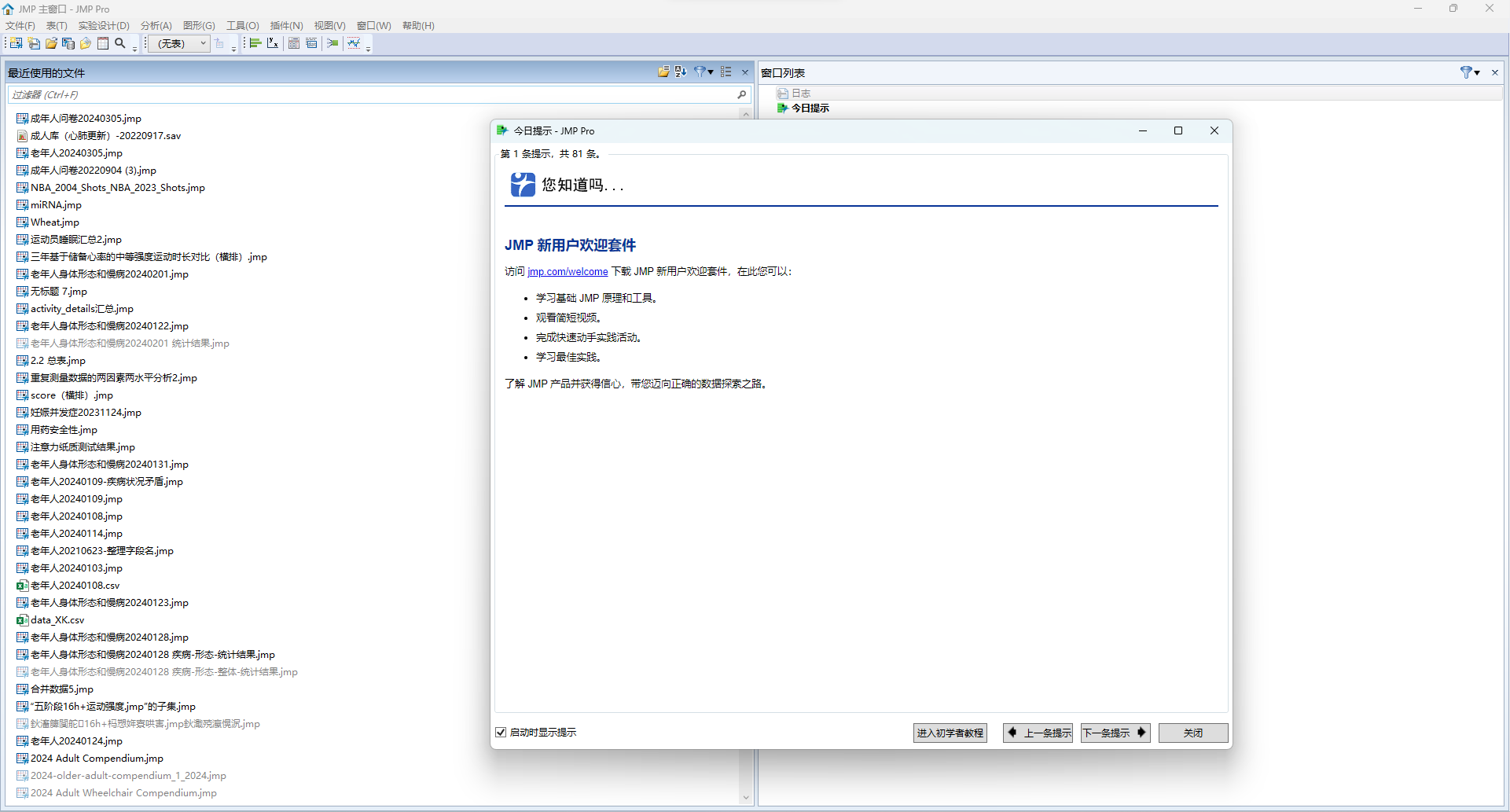Open the recent file Wheat.jmp
1510x812 pixels.
(55, 222)
